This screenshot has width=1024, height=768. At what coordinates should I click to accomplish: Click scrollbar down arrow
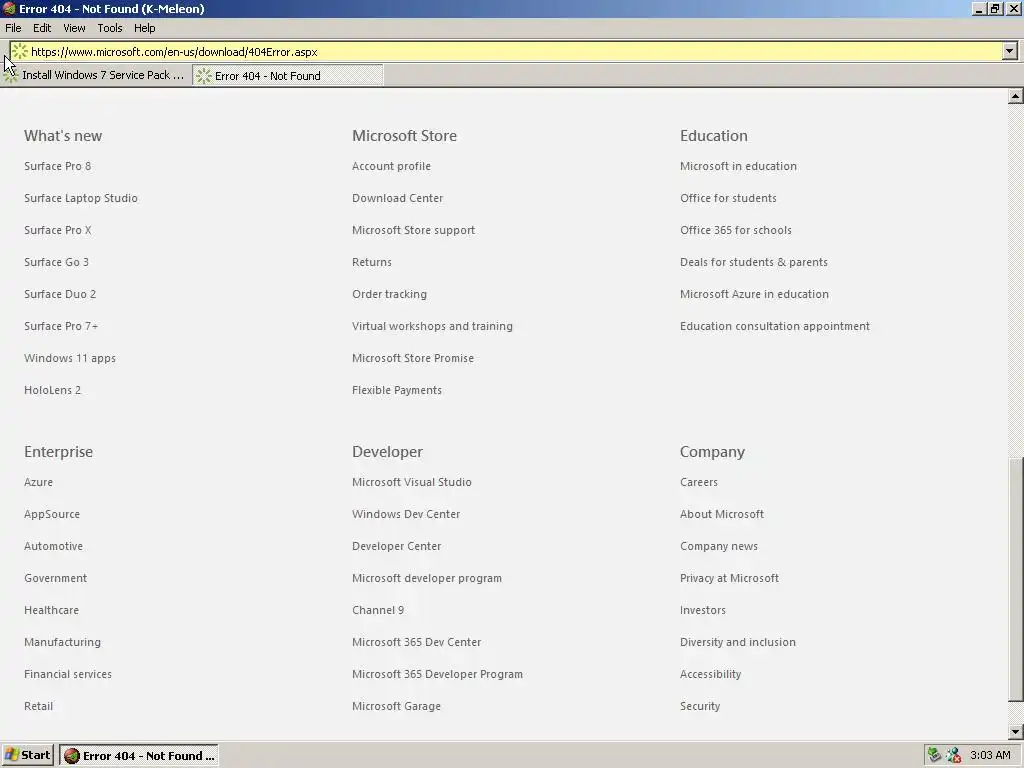point(1015,732)
